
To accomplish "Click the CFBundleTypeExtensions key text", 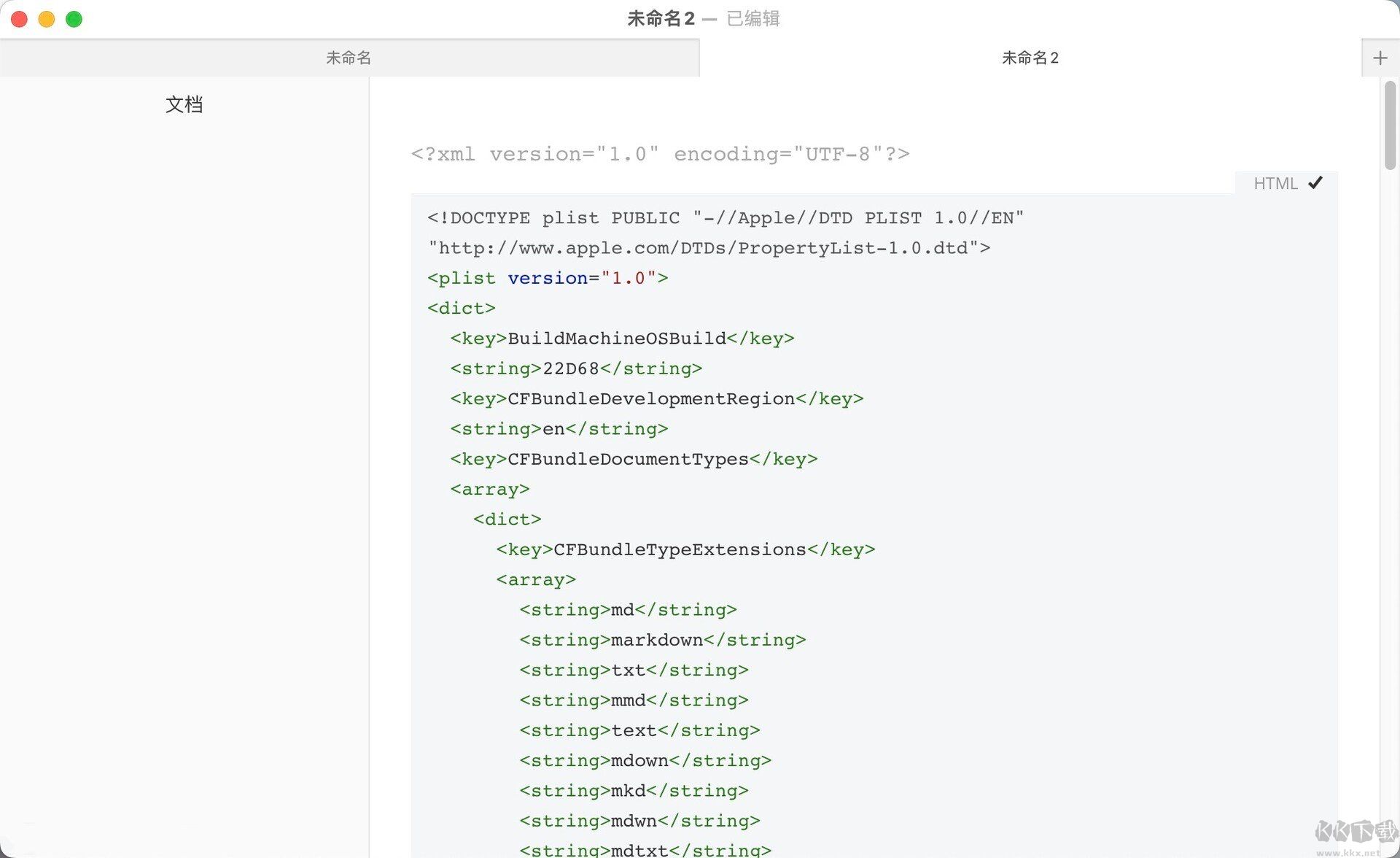I will tap(677, 549).
